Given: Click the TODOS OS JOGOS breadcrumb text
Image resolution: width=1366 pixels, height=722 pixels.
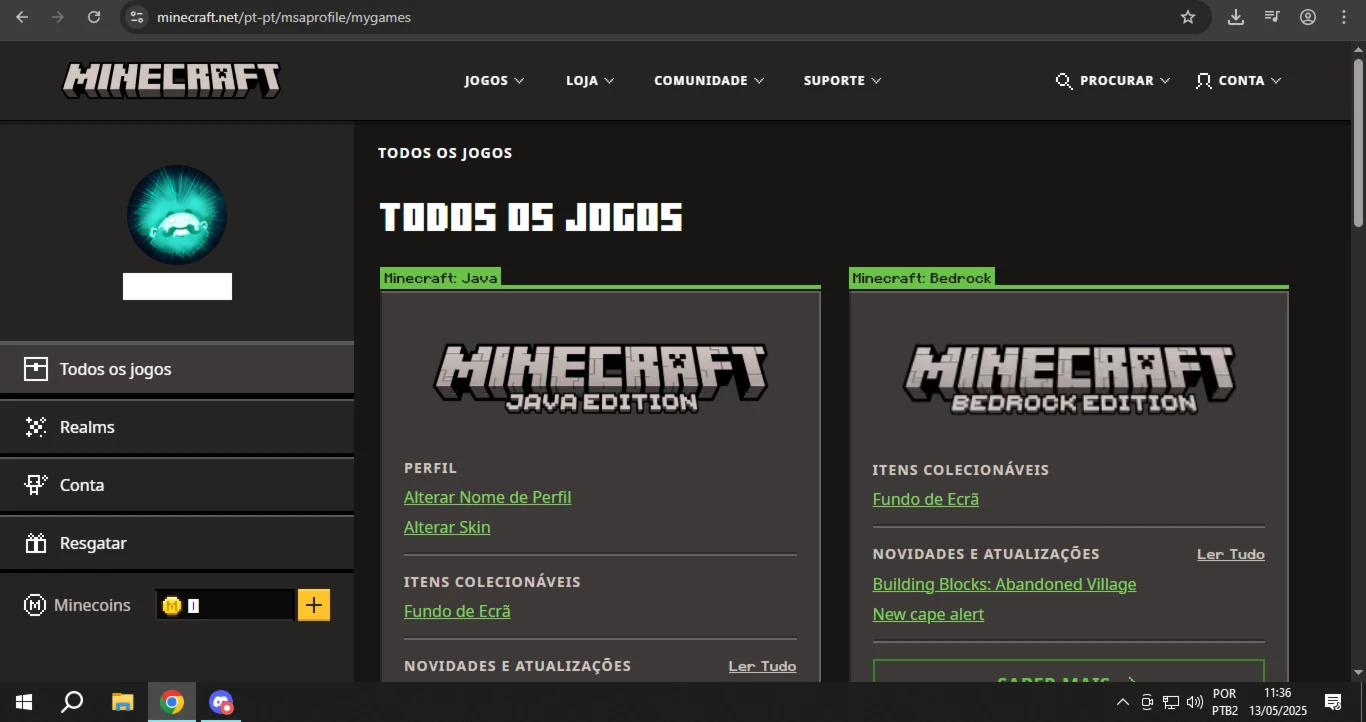Looking at the screenshot, I should click(445, 153).
